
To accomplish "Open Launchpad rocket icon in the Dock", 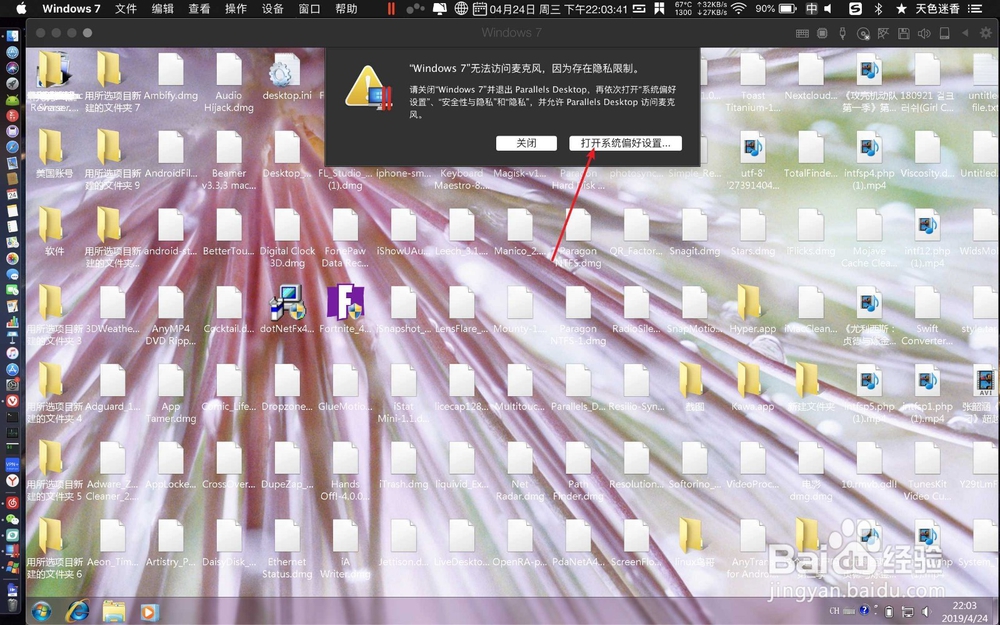I will pyautogui.click(x=12, y=84).
